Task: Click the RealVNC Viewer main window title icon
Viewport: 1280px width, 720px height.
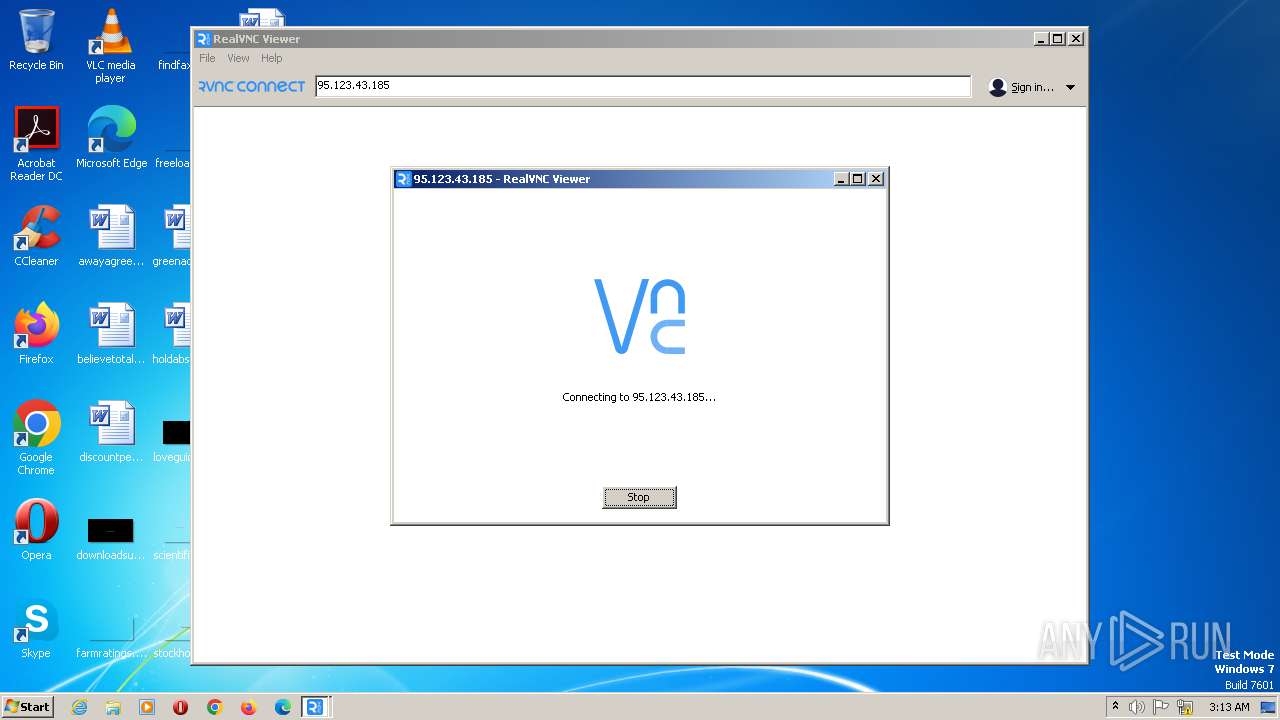Action: pyautogui.click(x=203, y=39)
